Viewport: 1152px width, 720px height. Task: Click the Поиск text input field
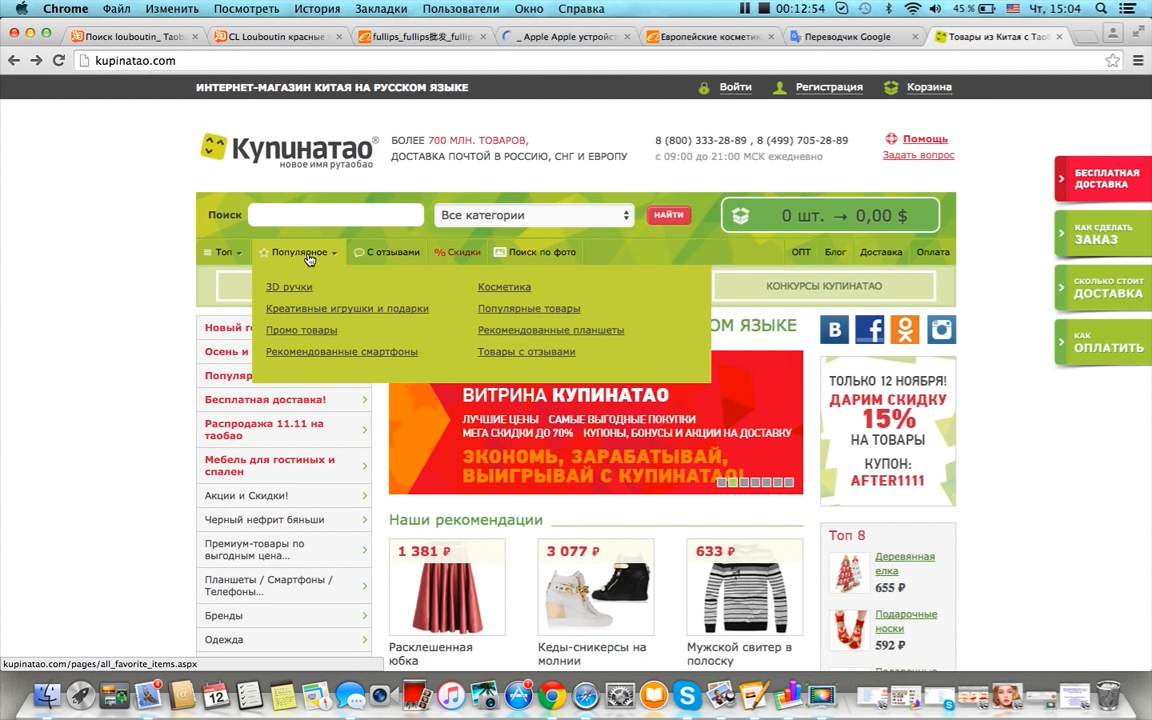tap(336, 215)
